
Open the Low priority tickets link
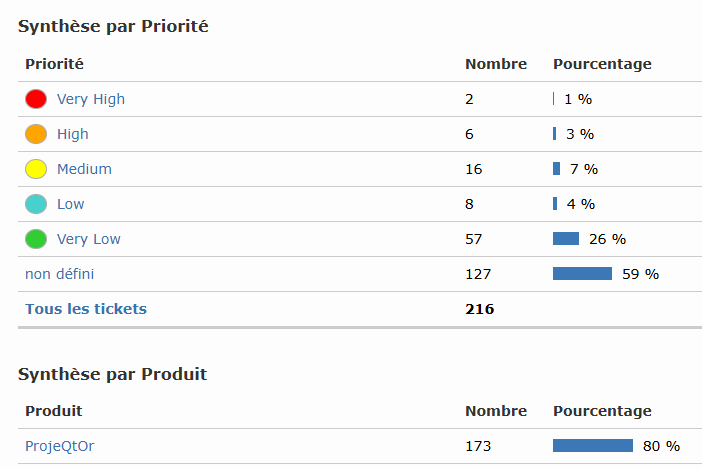pyautogui.click(x=71, y=204)
